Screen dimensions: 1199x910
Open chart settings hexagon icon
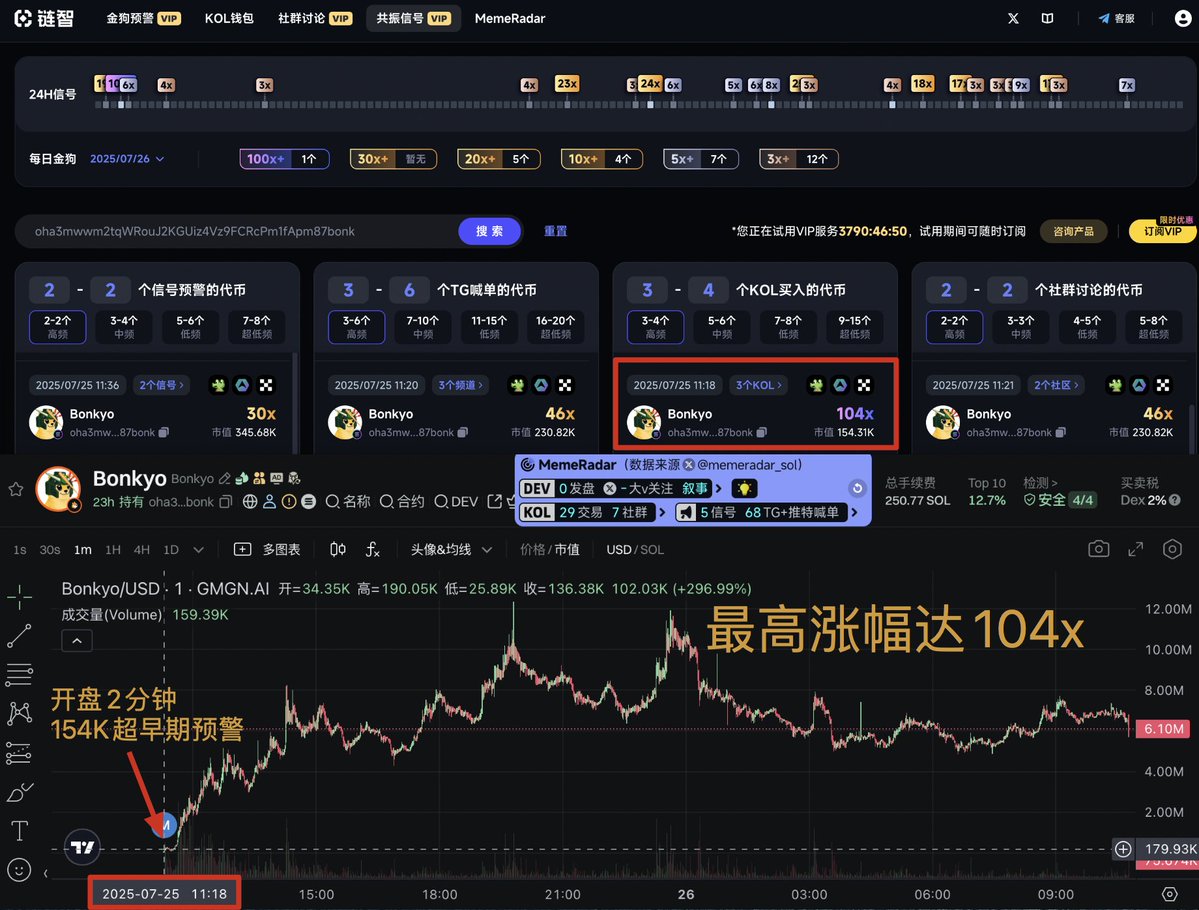click(x=1172, y=549)
